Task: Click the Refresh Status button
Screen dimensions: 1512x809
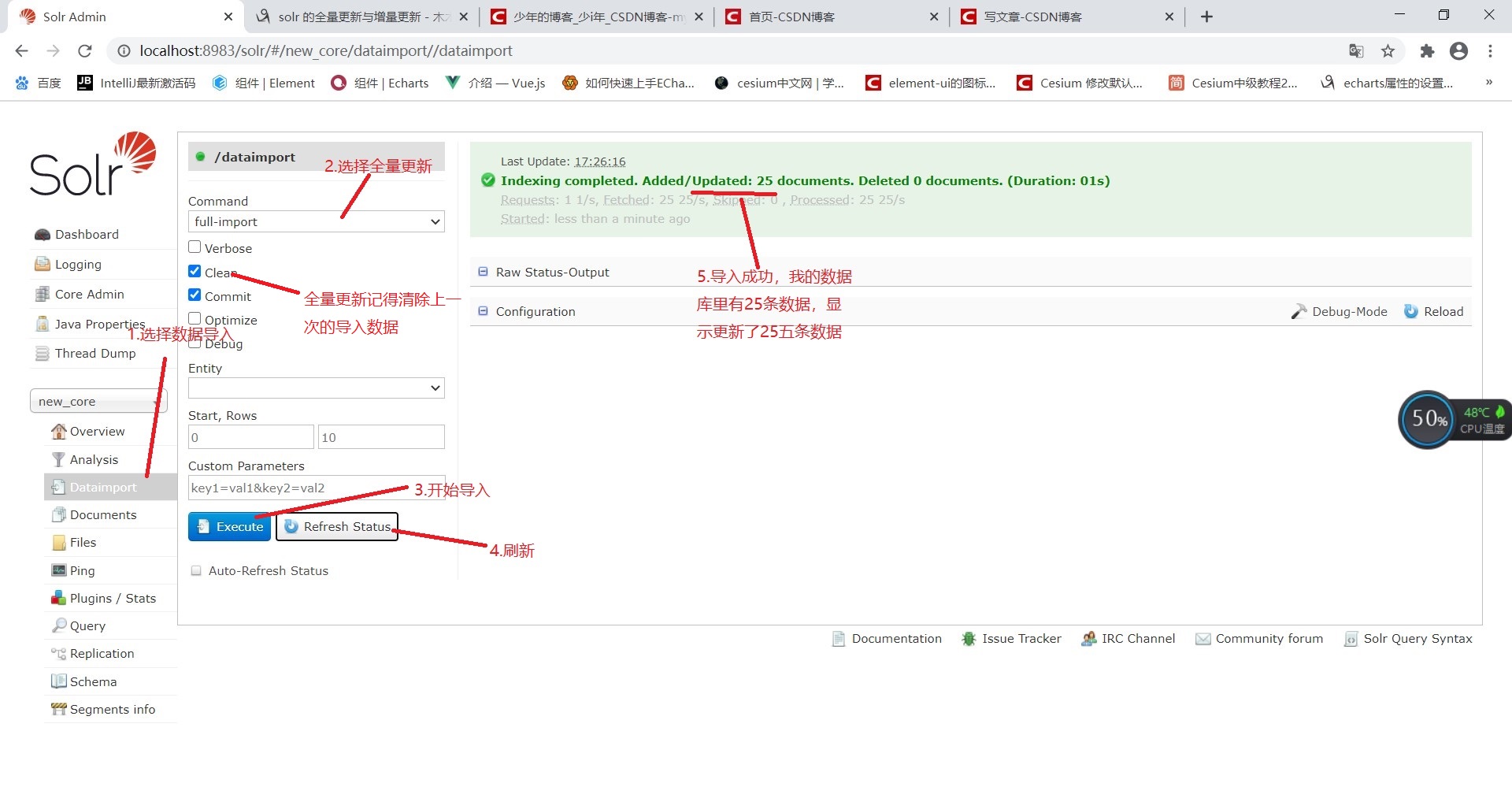Action: (x=337, y=527)
